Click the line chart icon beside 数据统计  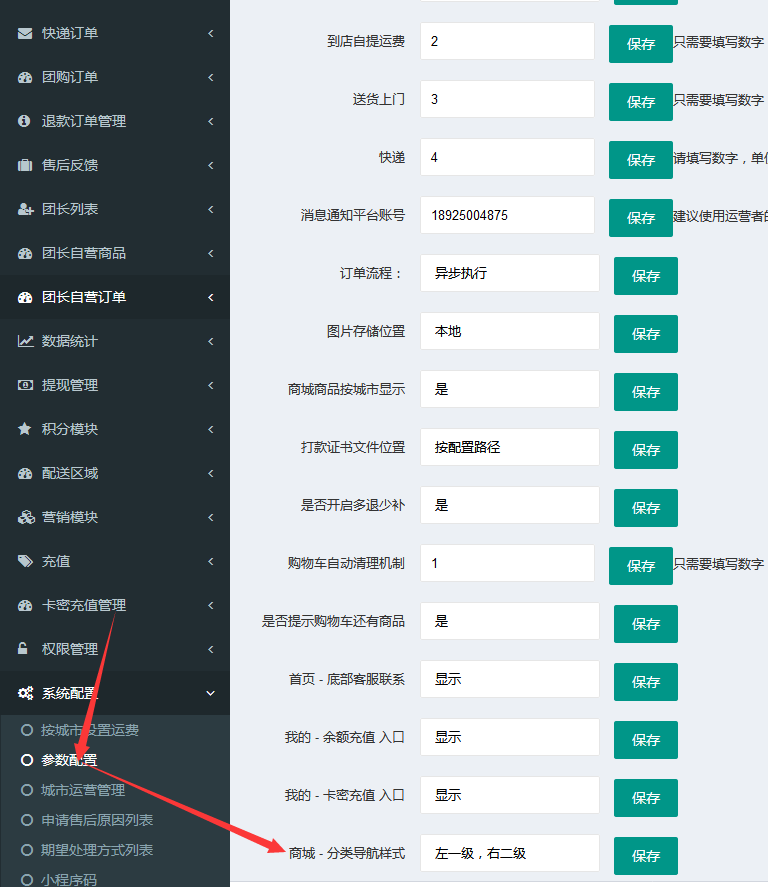(25, 341)
